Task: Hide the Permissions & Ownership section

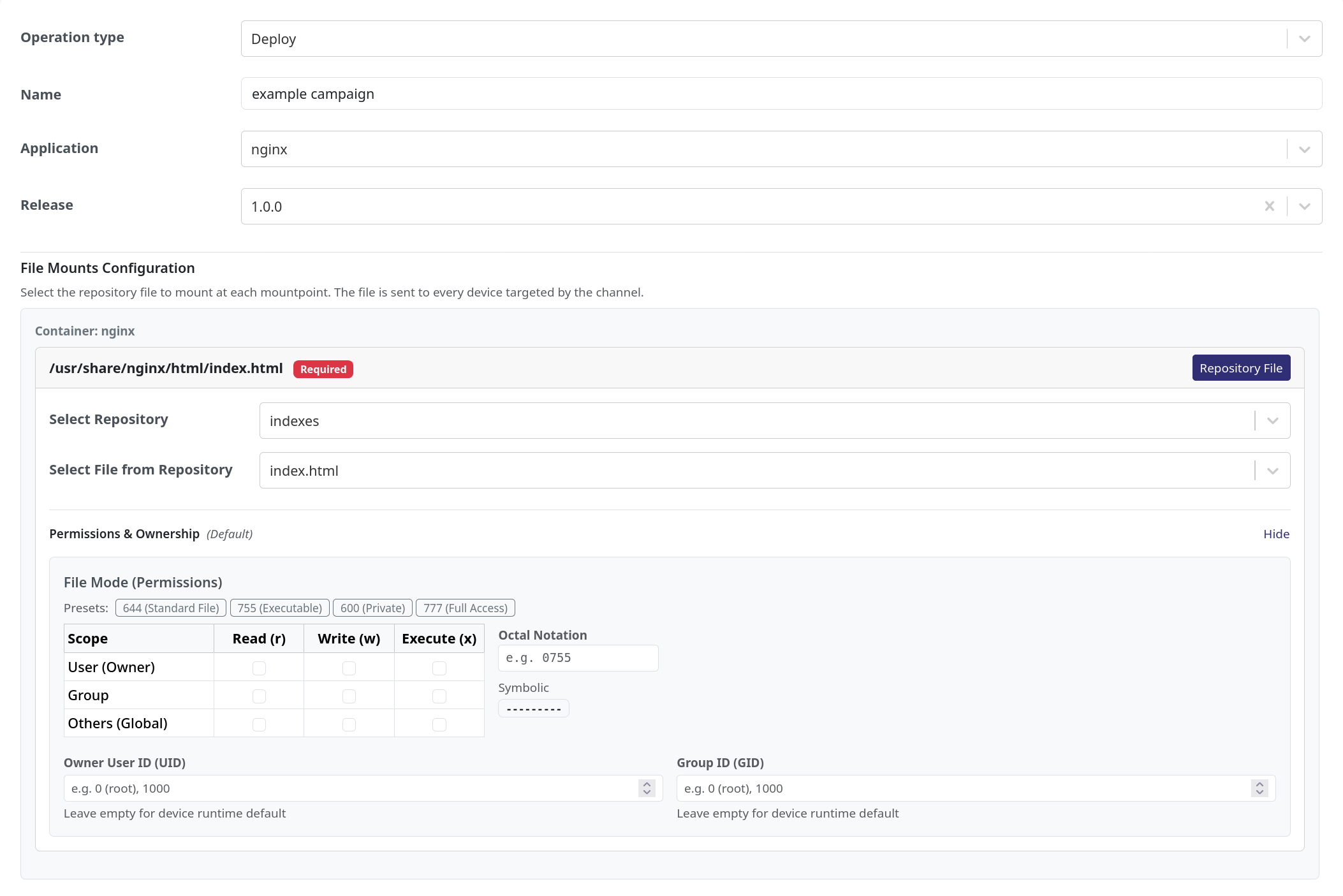Action: (x=1276, y=534)
